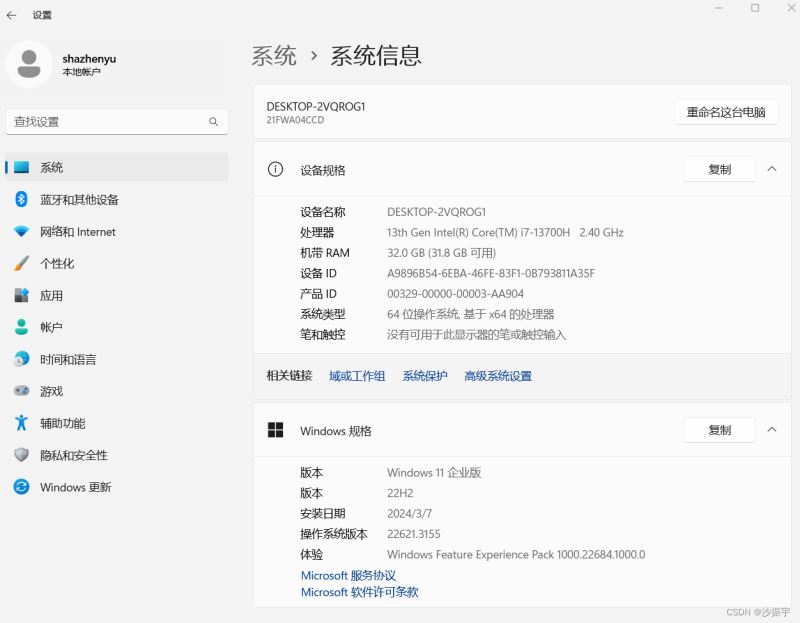Click the person icon beside 帐户

point(21,327)
